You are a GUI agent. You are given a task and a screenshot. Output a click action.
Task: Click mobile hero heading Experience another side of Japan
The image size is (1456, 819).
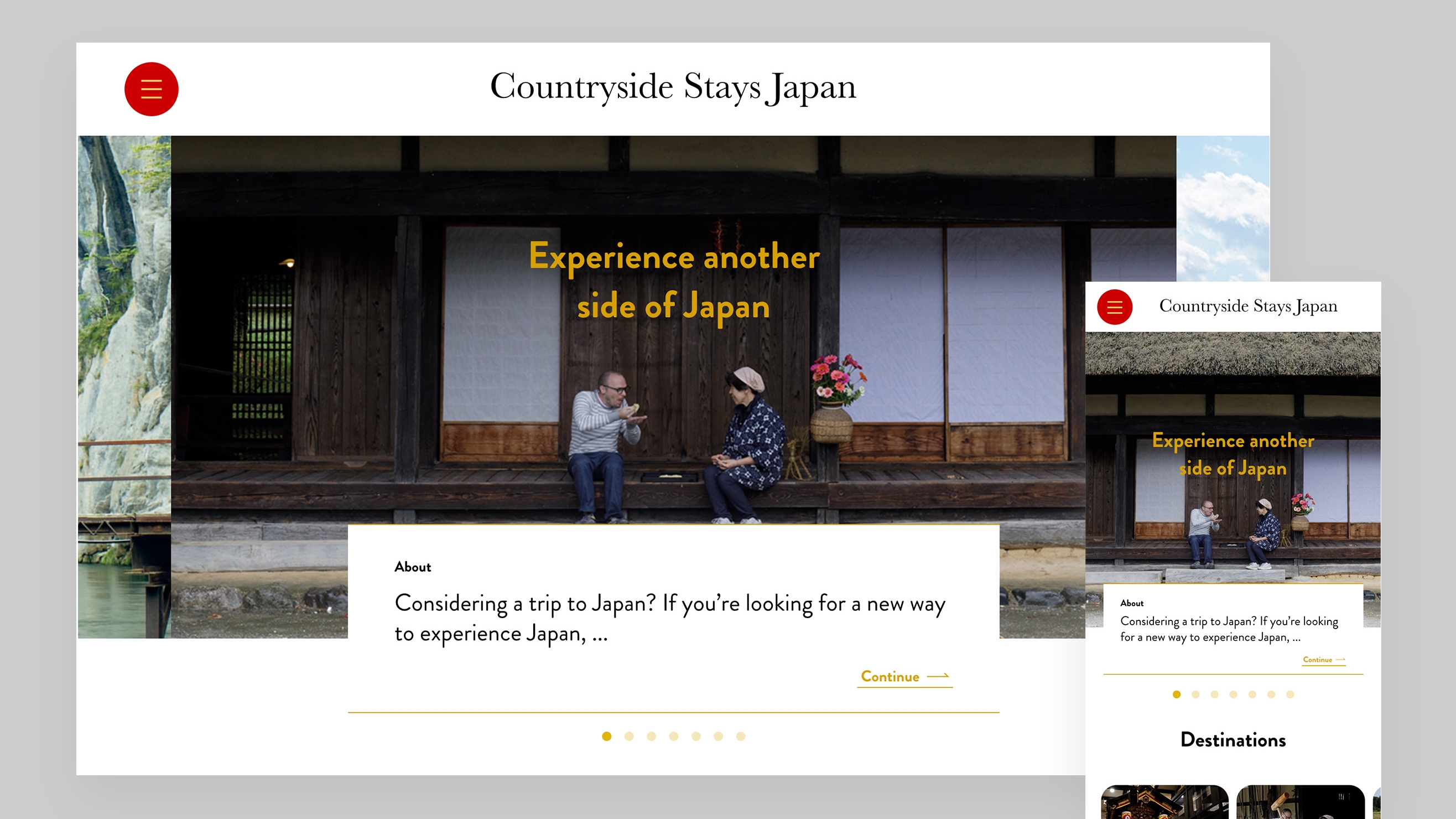[x=1233, y=454]
